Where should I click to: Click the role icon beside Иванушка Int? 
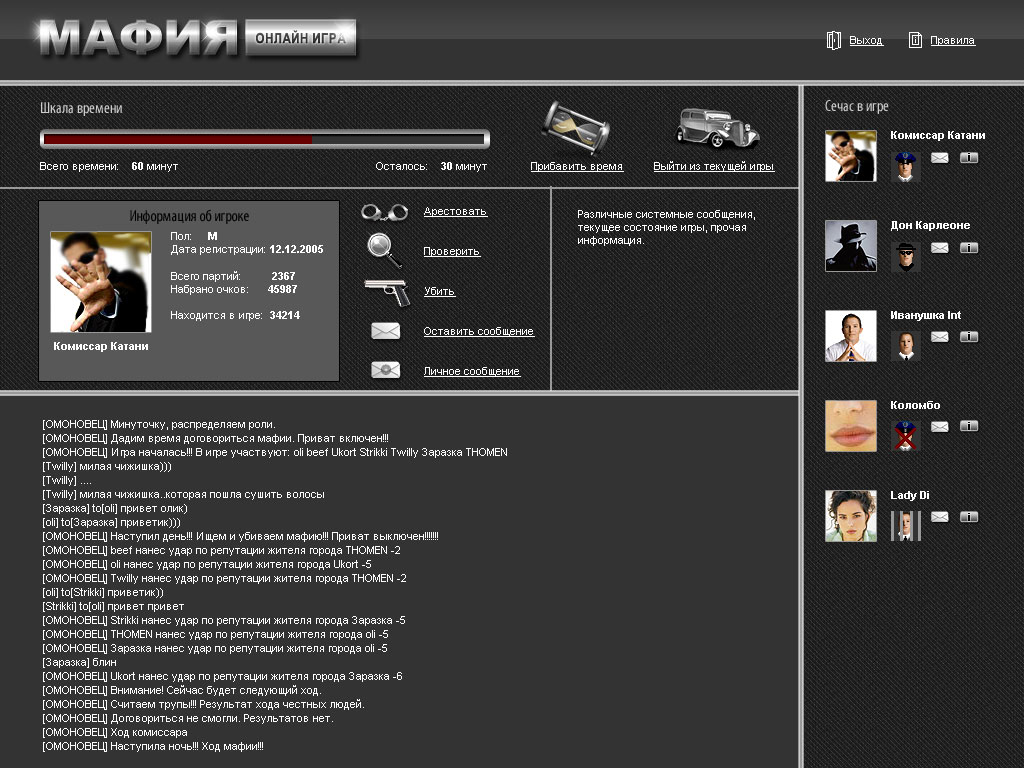[906, 346]
